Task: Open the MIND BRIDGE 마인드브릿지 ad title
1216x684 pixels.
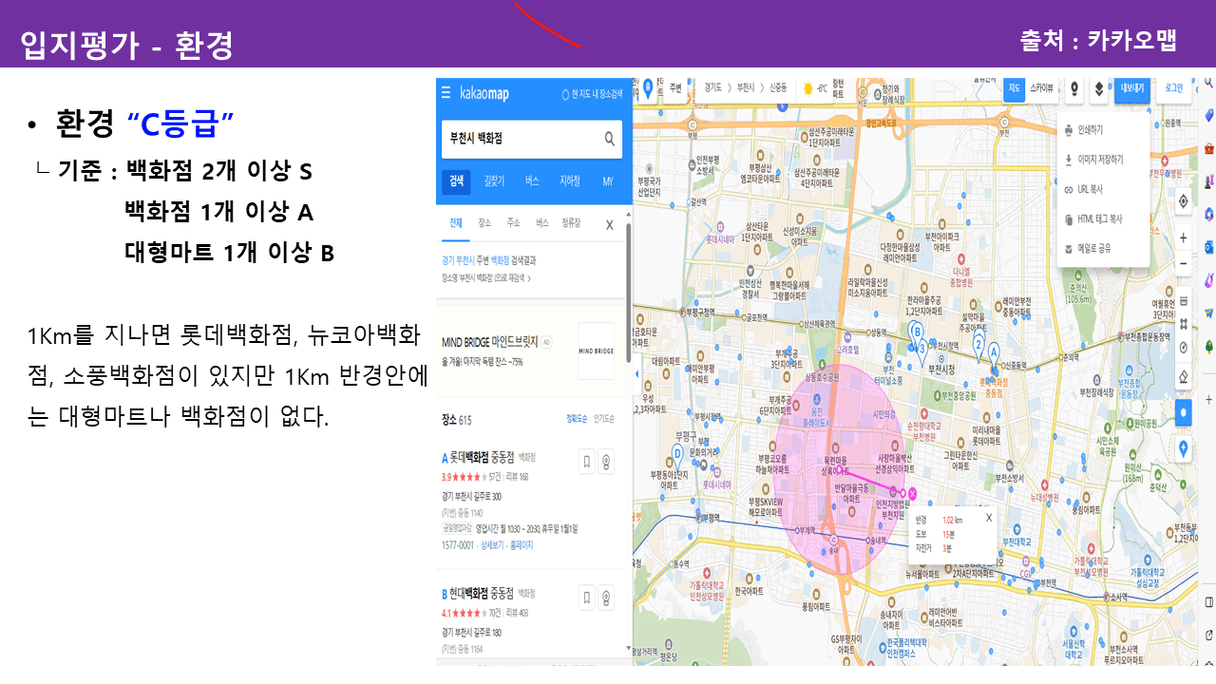Action: 490,341
